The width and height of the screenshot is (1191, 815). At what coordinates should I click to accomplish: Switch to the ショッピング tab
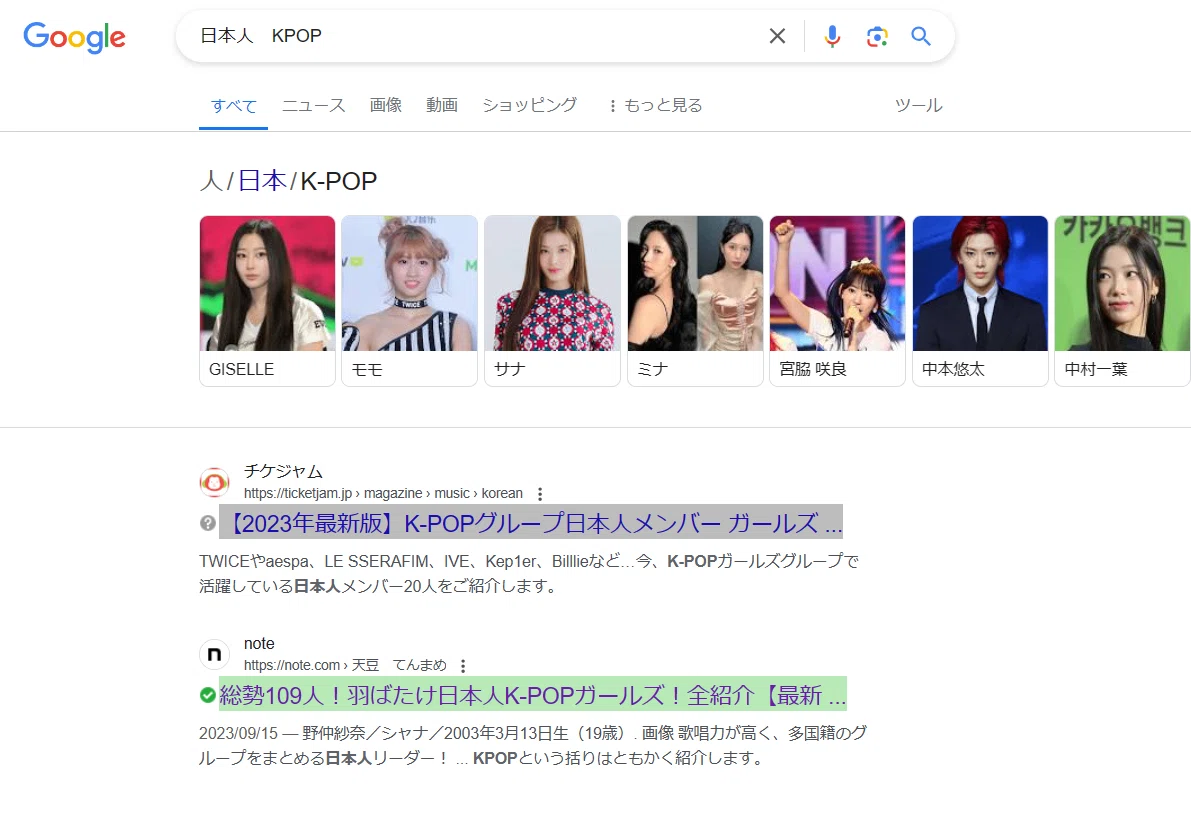[x=529, y=105]
